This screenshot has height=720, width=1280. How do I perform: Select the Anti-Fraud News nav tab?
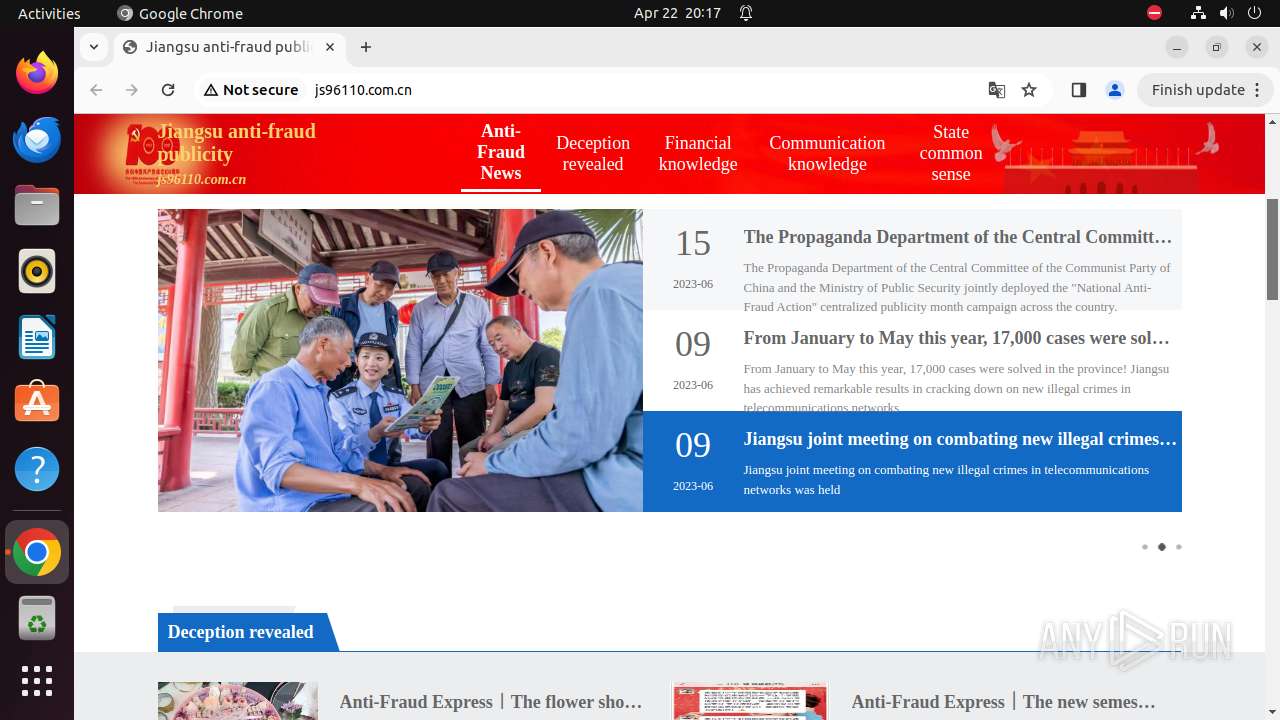coord(501,152)
